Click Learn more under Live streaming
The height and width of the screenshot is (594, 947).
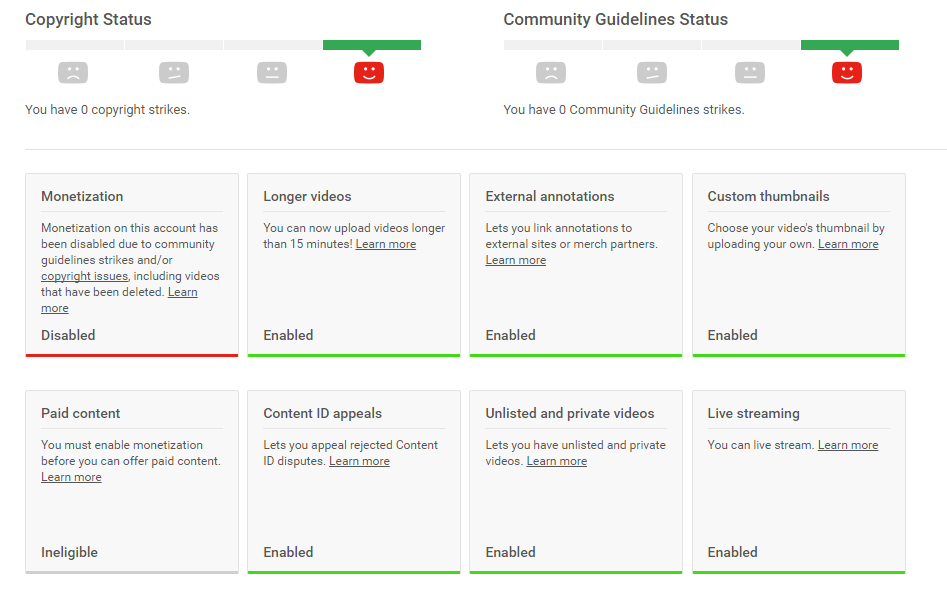point(848,445)
